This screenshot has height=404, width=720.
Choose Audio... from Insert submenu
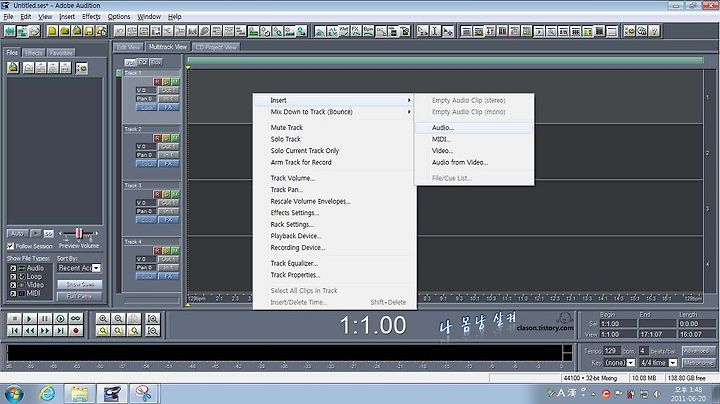[474, 128]
